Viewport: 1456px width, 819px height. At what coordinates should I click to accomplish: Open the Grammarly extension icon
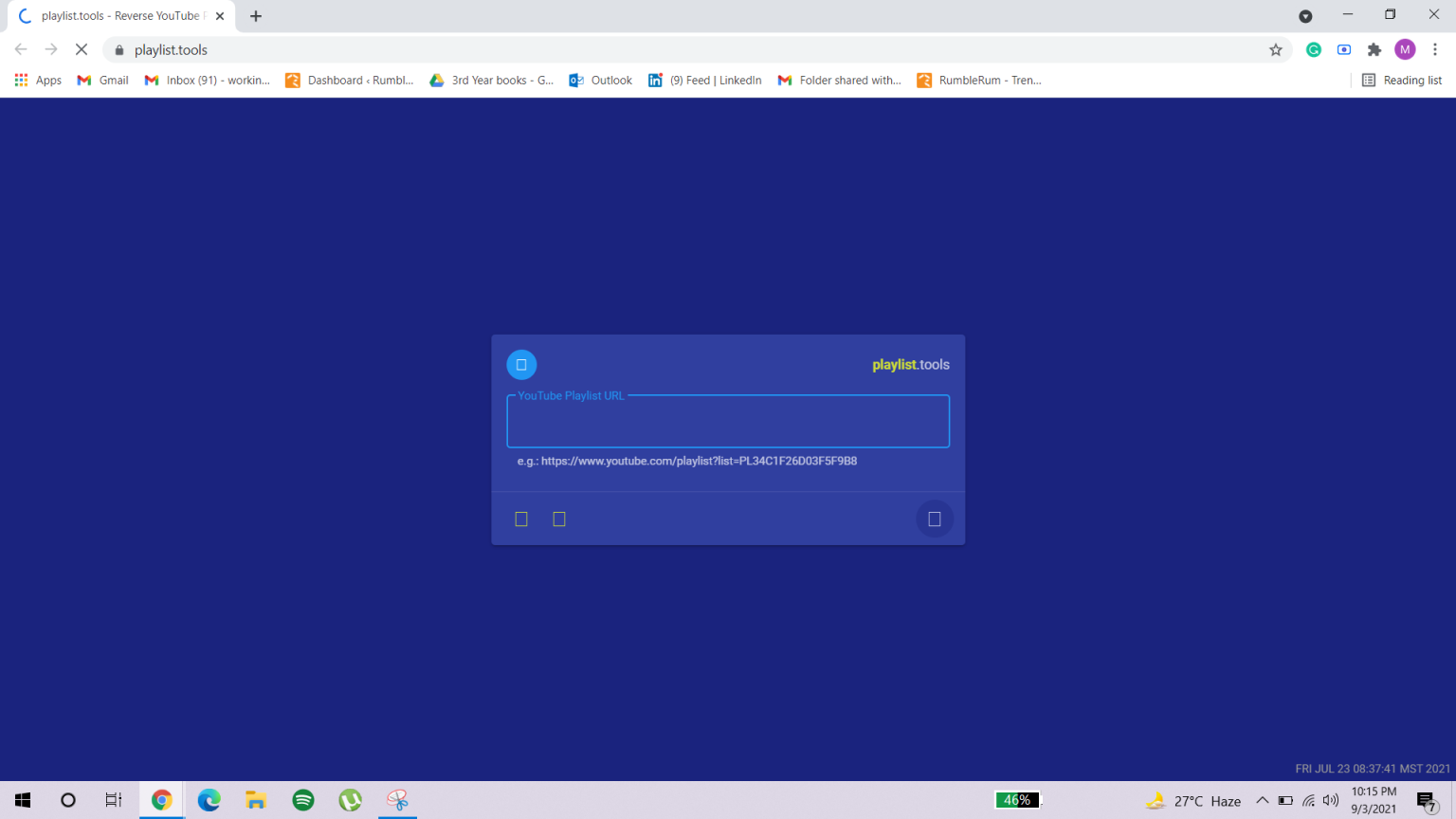coord(1314,50)
